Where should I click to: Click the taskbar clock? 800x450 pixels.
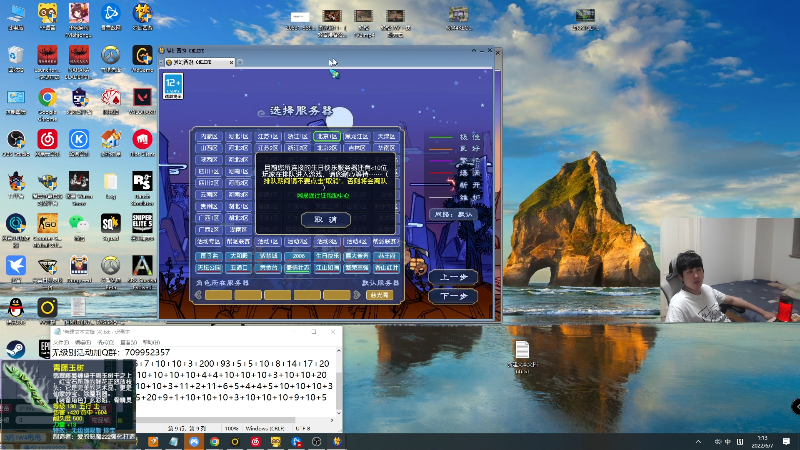click(762, 442)
